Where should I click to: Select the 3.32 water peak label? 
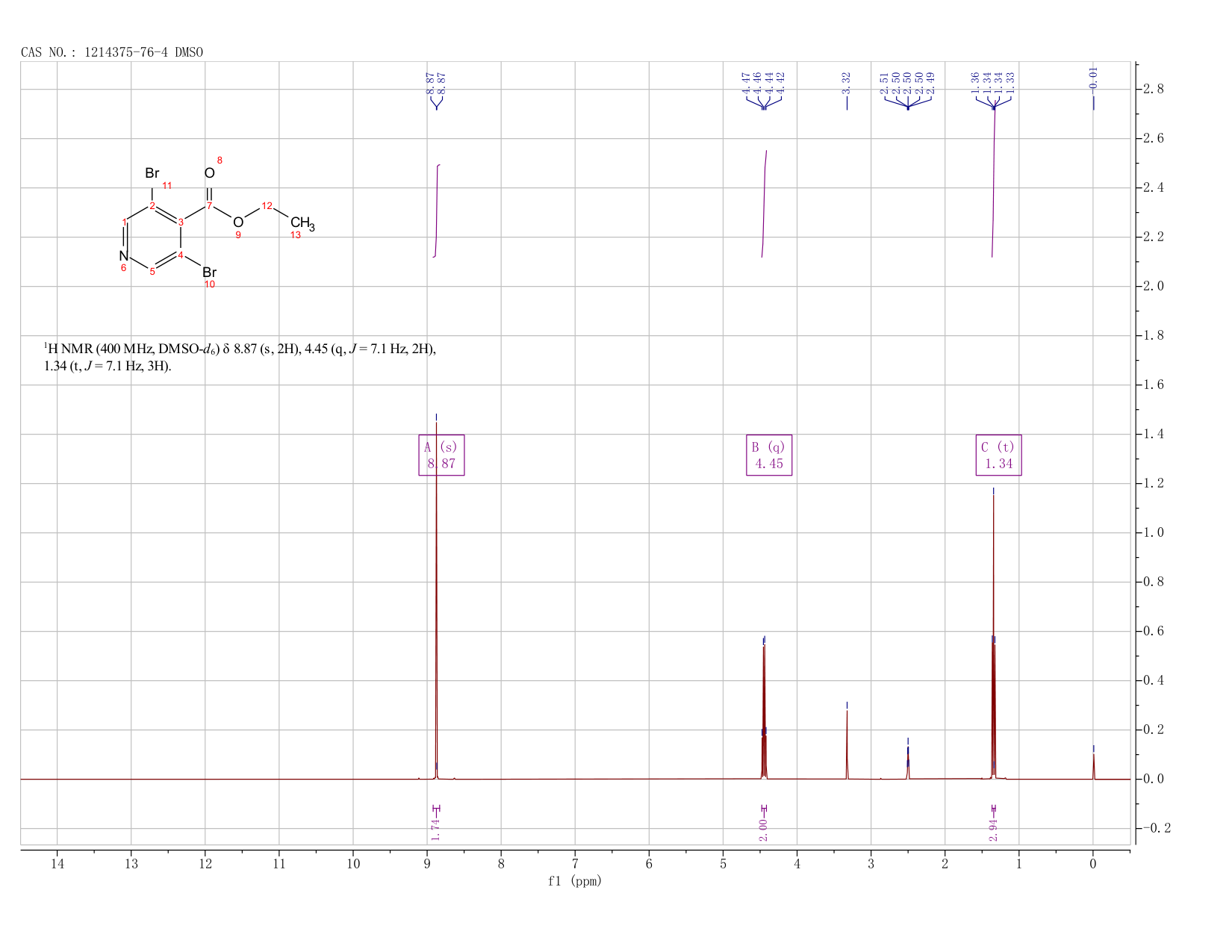tap(847, 82)
